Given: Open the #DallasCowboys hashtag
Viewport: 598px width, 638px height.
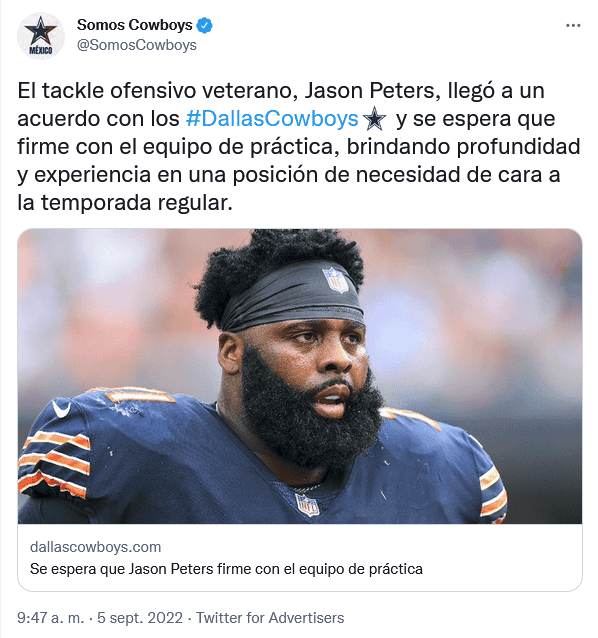Looking at the screenshot, I should tap(272, 119).
